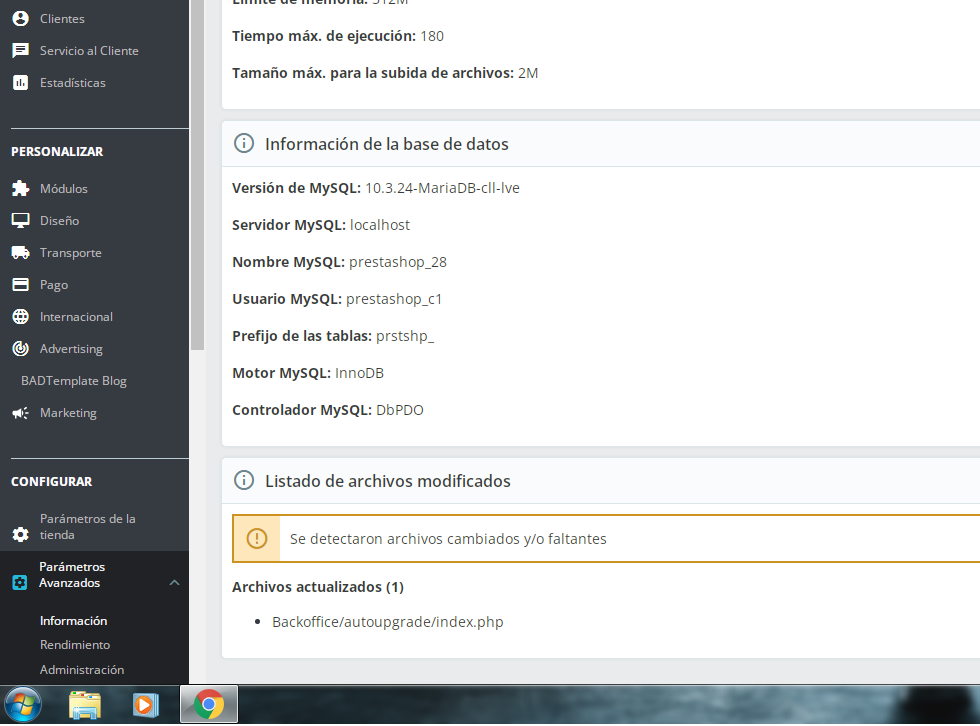Open the Clientes menu
The image size is (980, 726).
coord(62,19)
